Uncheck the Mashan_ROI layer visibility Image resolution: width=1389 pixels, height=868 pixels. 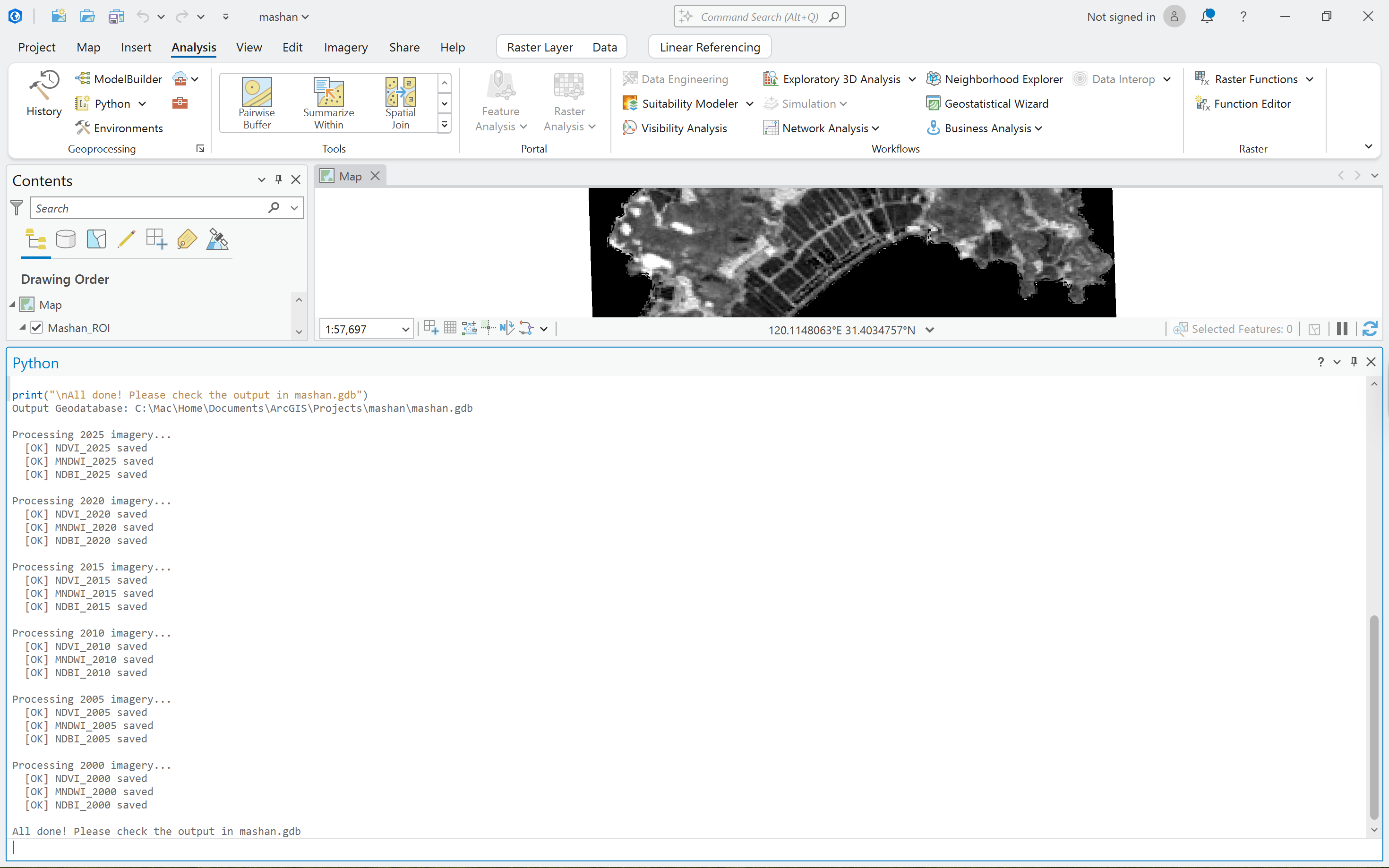37,327
